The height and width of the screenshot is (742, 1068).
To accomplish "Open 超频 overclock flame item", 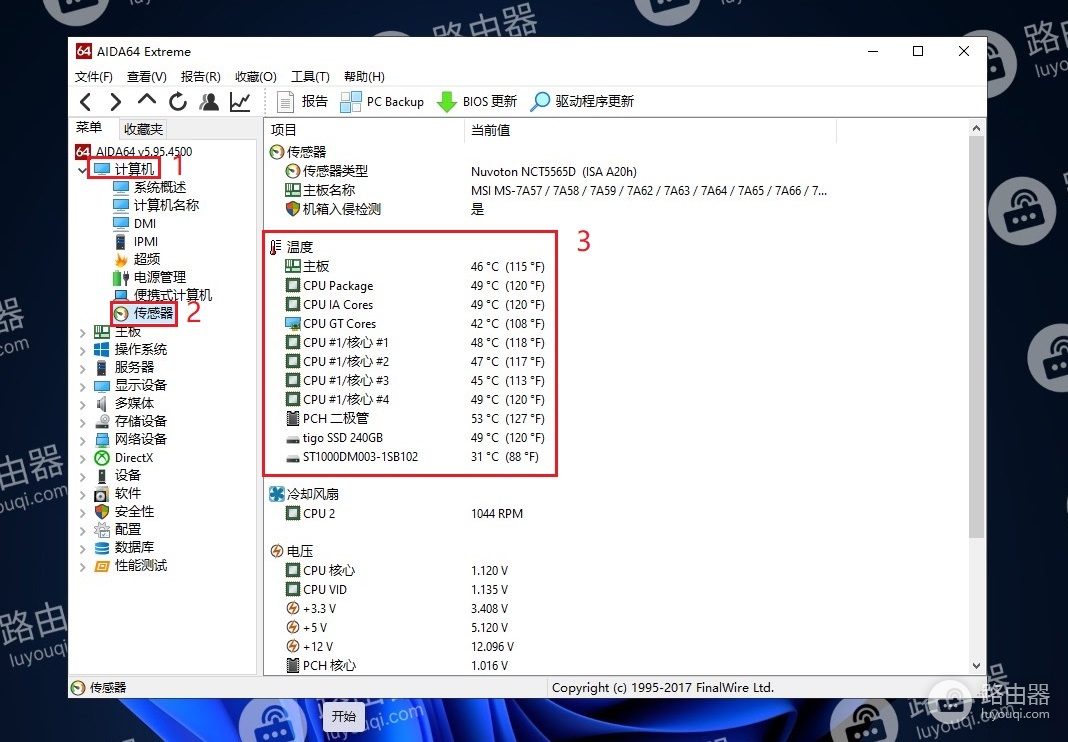I will 138,259.
